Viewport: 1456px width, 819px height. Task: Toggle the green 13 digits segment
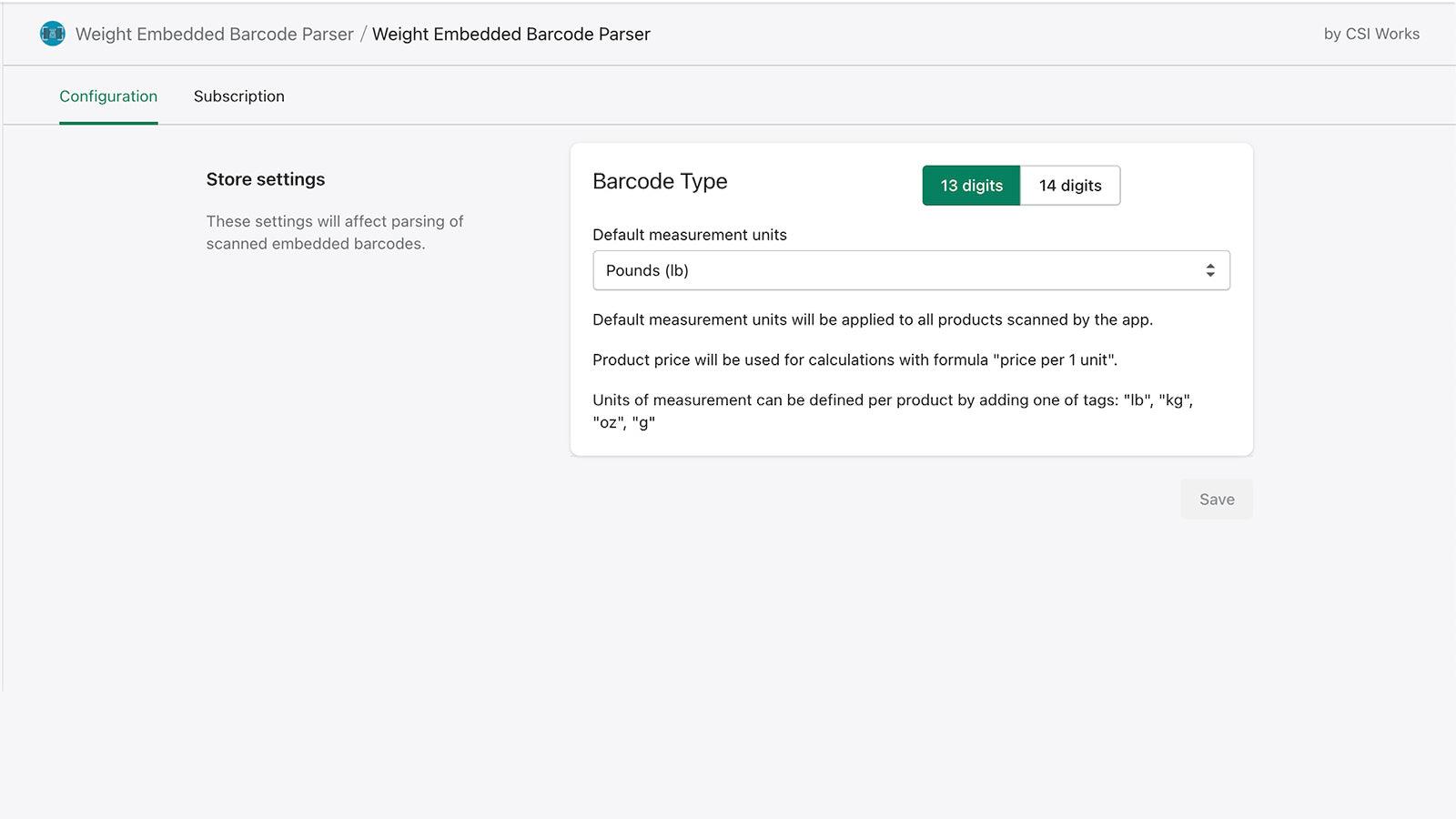970,185
